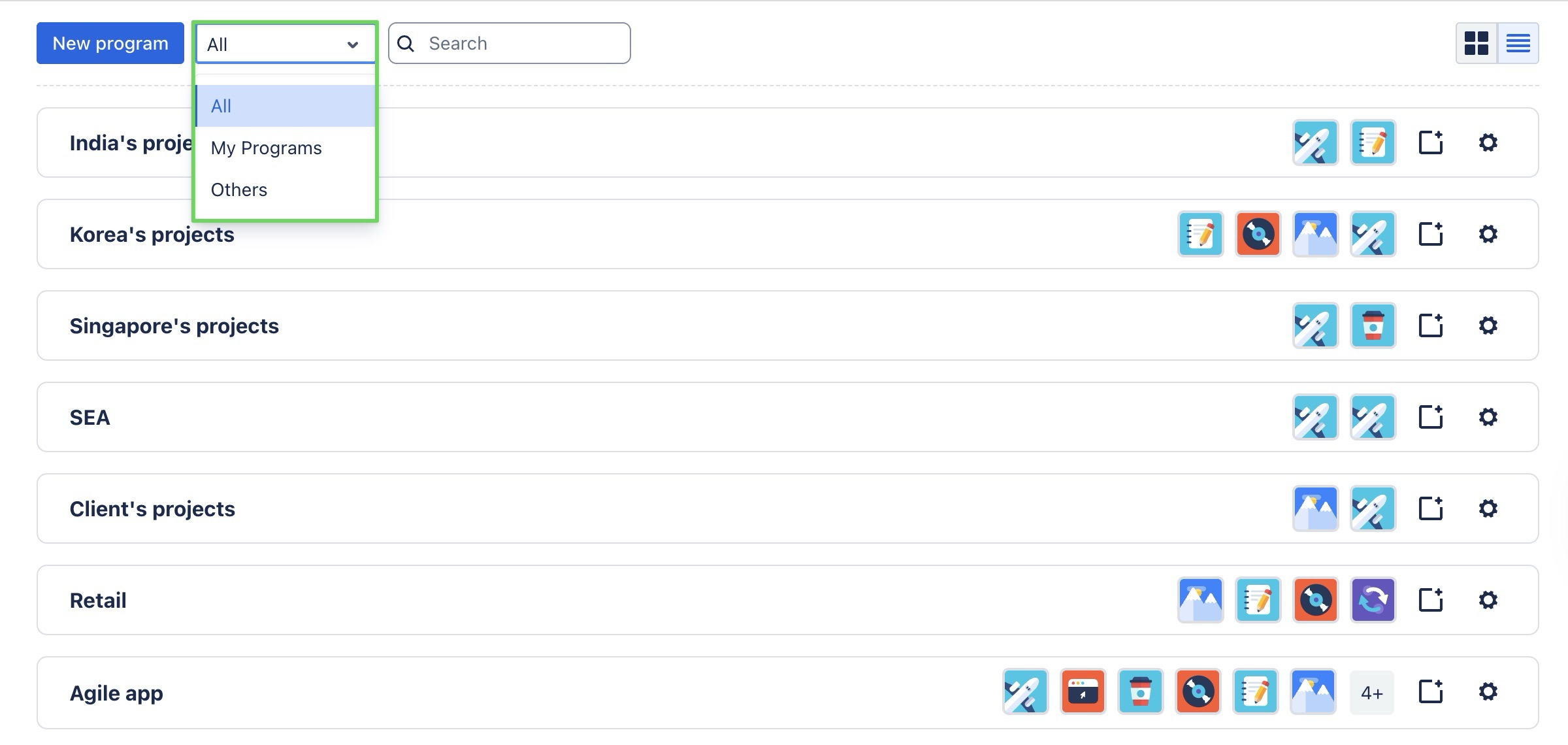The image size is (1568, 745).
Task: Select Others from filter list
Action: click(239, 190)
